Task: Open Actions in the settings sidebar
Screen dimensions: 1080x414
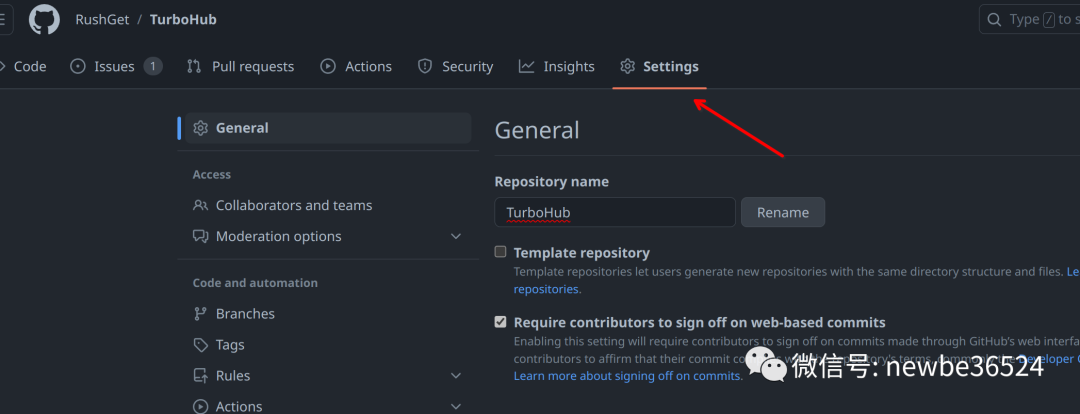Action: (x=328, y=406)
